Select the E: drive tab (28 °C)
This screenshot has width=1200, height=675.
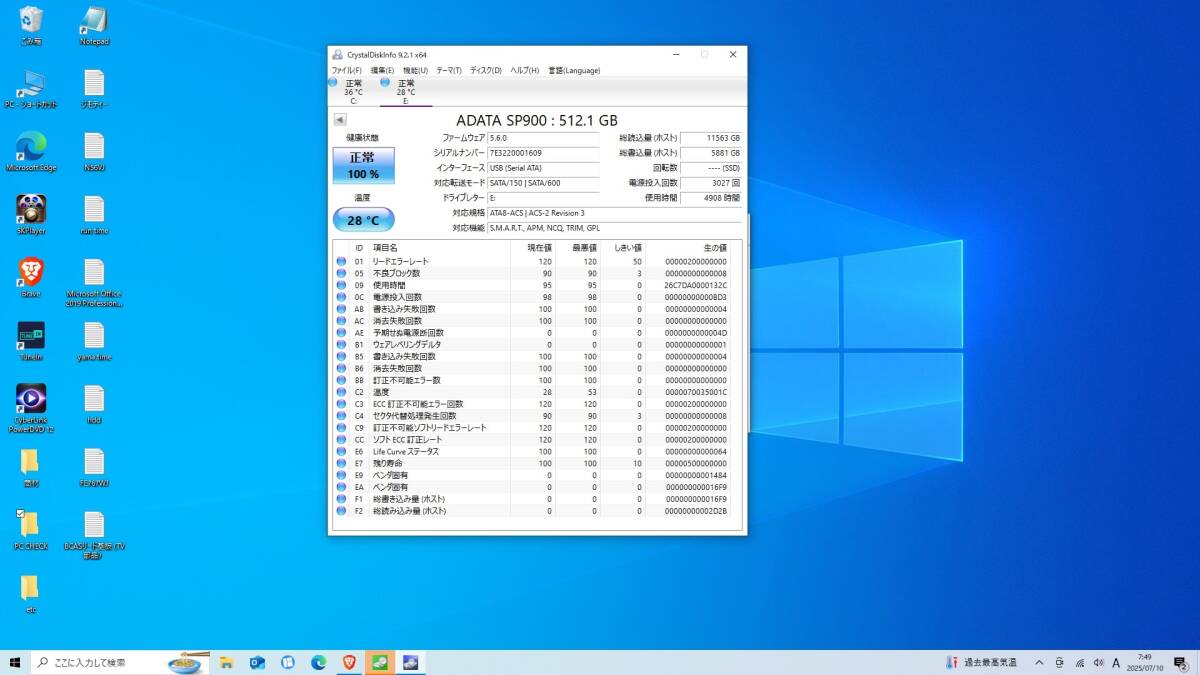click(406, 91)
